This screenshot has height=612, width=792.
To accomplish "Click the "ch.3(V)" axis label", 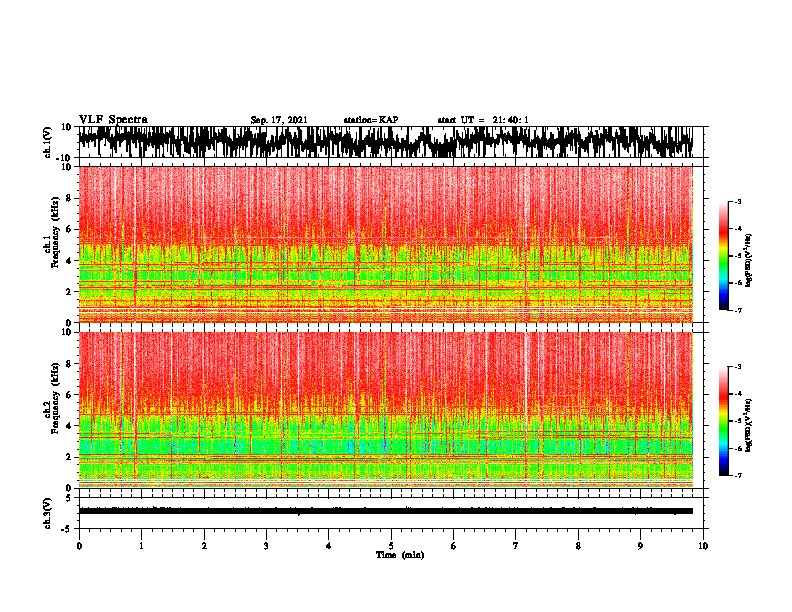I will [49, 513].
